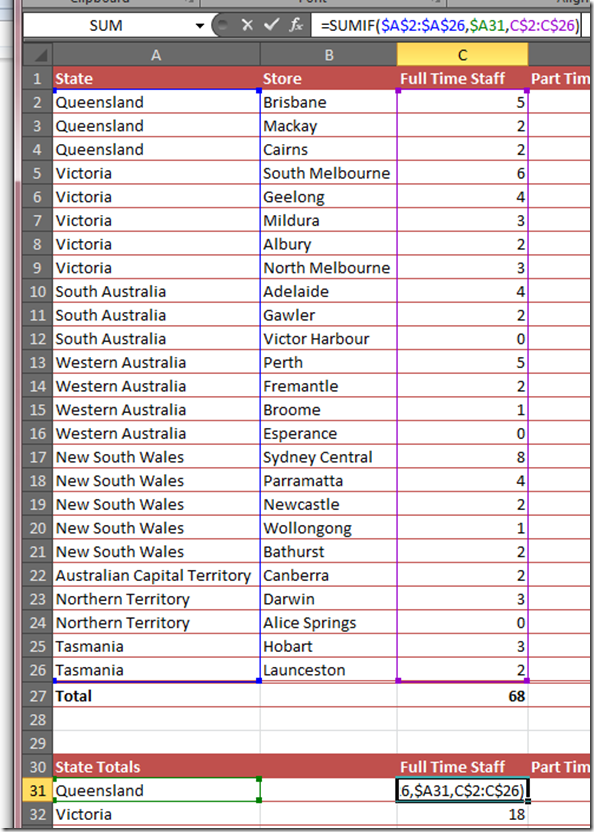Select New South Wales cell in row 17
The width and height of the screenshot is (594, 832).
[x=157, y=457]
